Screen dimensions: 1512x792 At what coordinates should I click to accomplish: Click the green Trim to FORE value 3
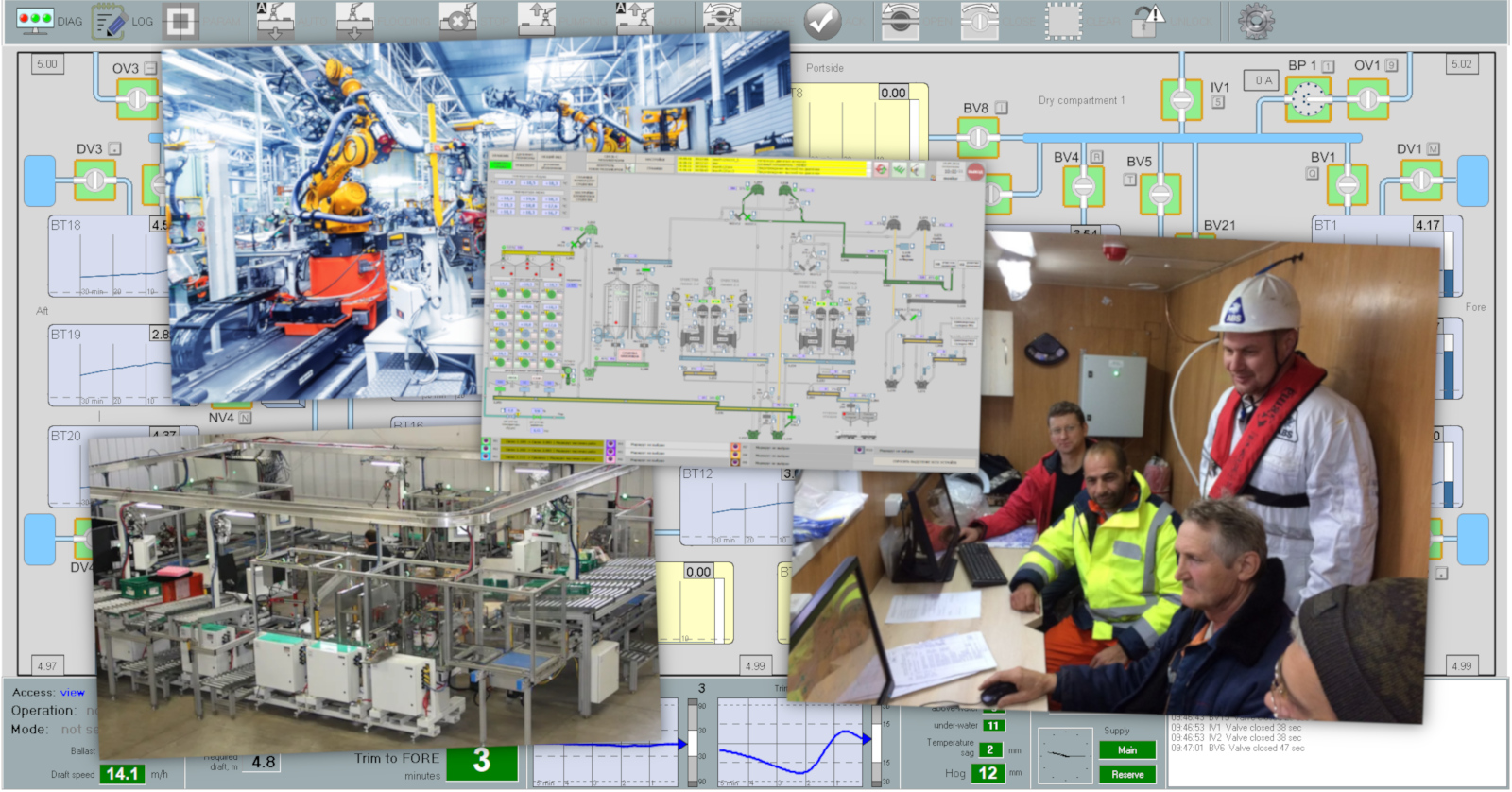coord(482,762)
